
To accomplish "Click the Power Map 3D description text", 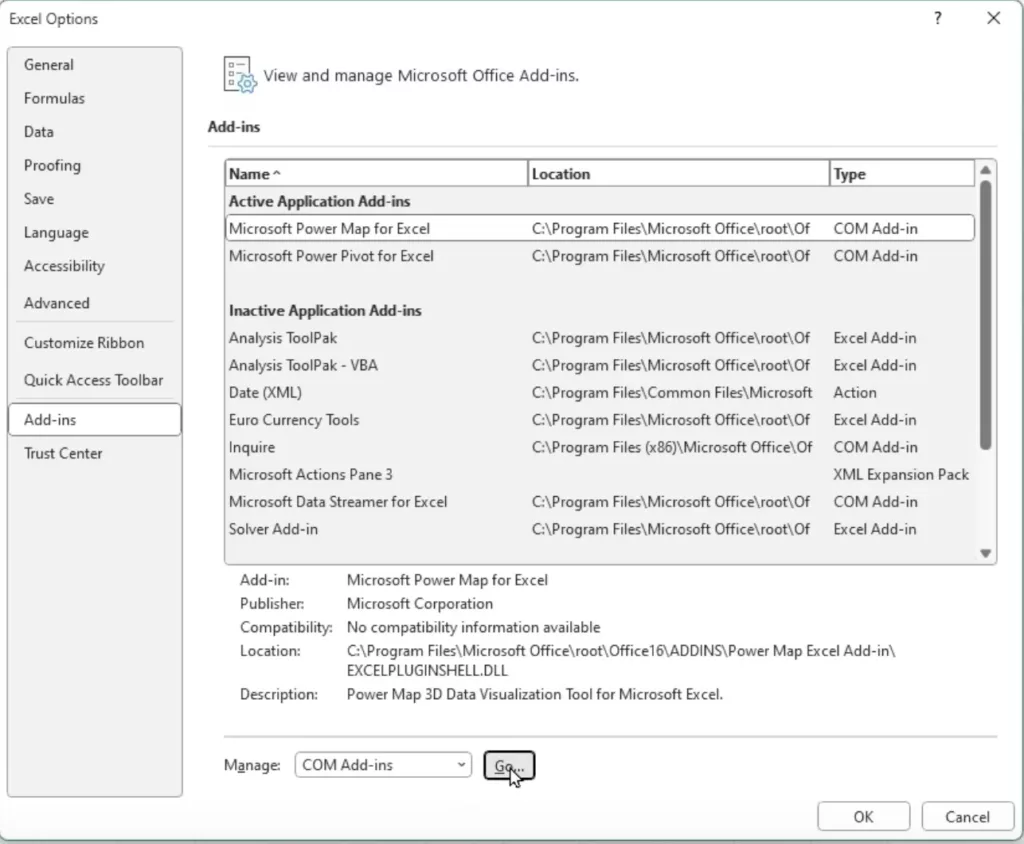I will [535, 694].
